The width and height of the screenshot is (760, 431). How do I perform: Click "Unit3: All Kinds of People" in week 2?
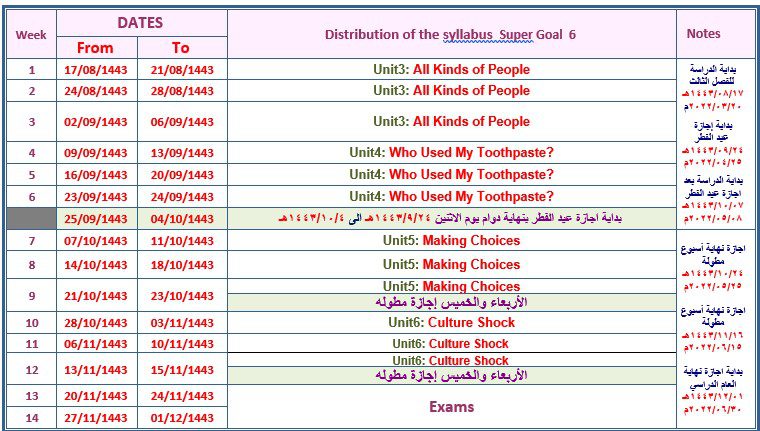click(452, 91)
